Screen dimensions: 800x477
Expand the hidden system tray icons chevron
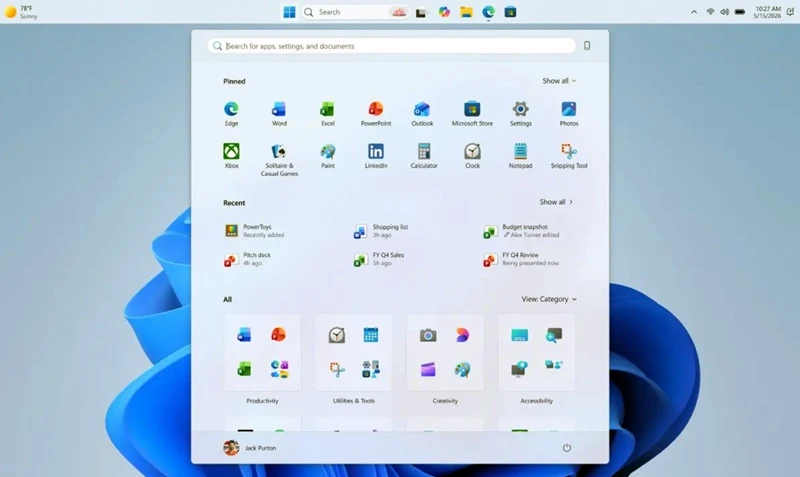tap(694, 12)
